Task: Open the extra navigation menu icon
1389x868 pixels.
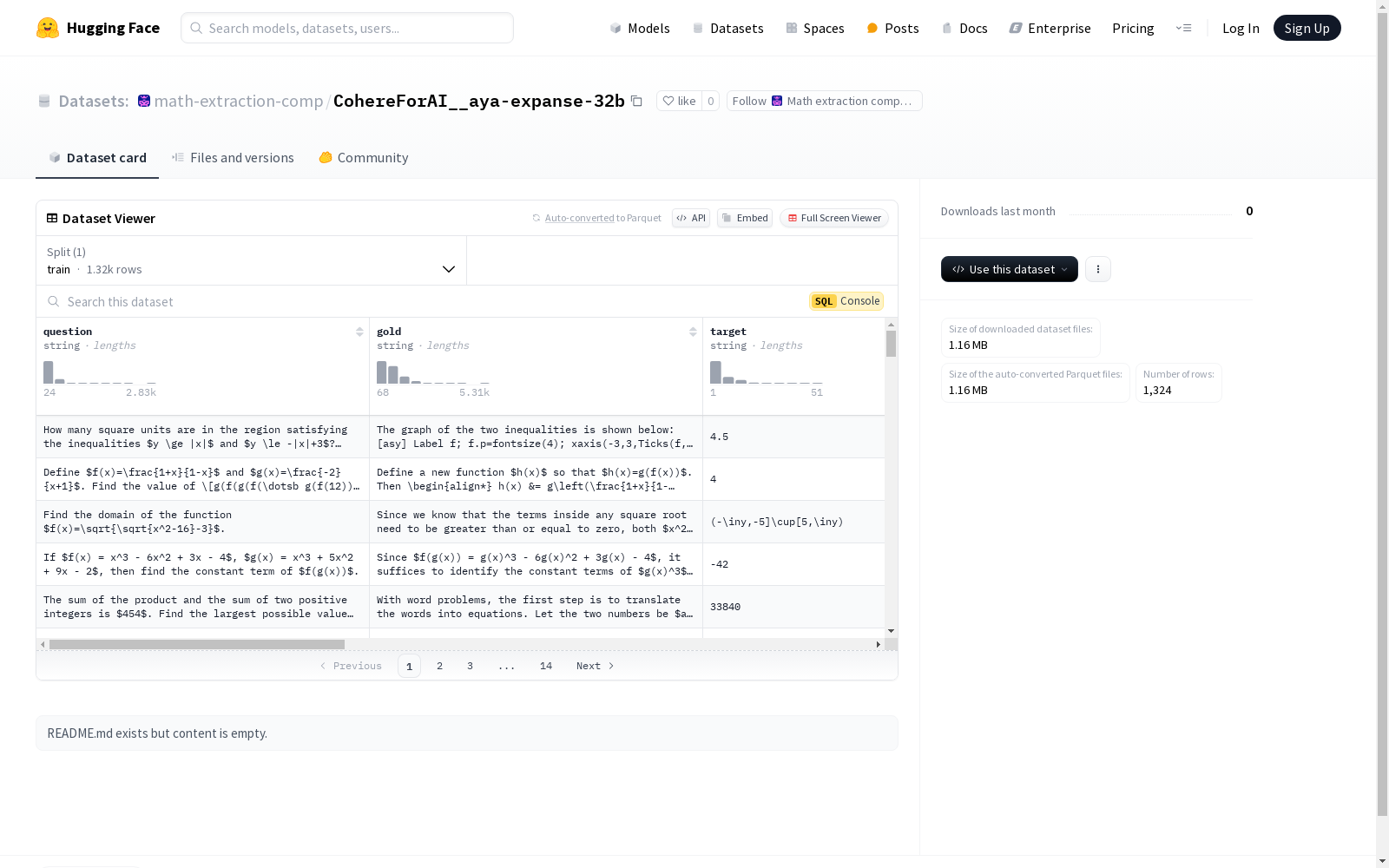Action: [1183, 28]
